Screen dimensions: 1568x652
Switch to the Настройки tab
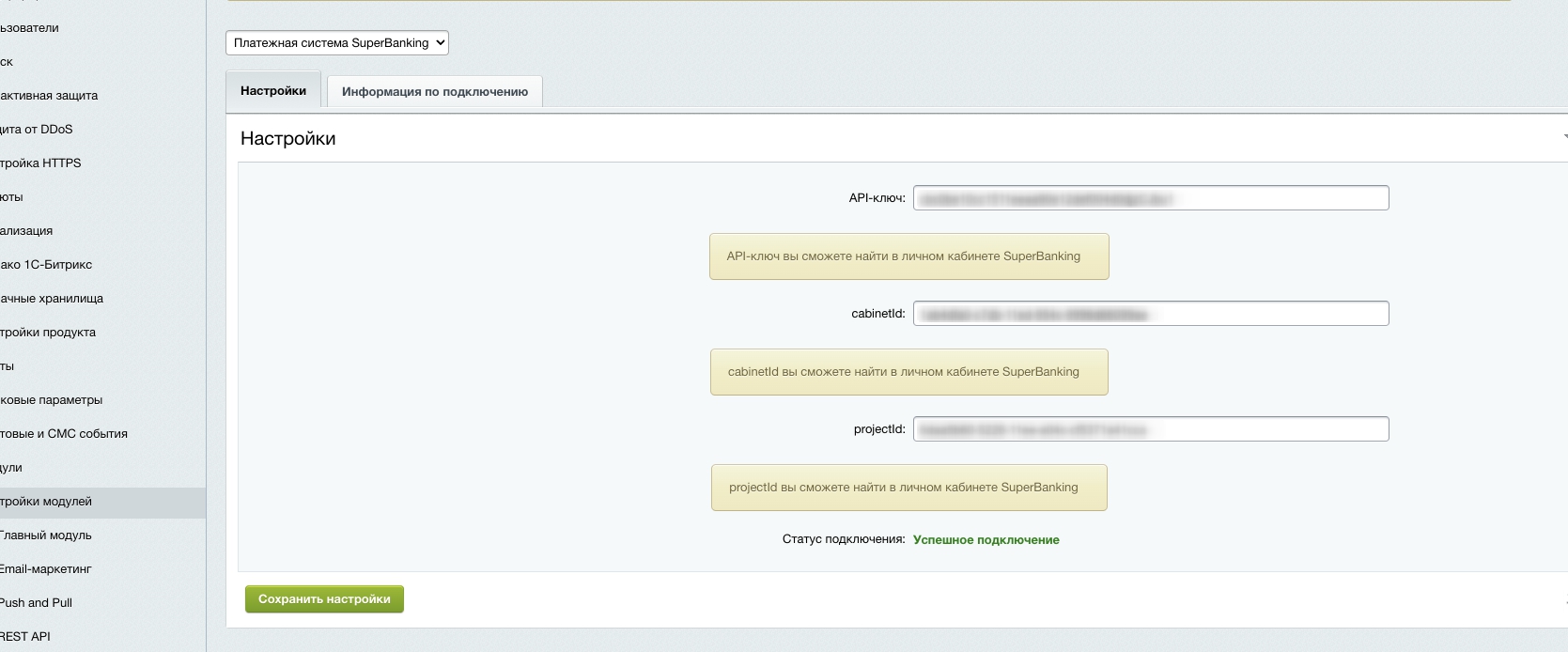[273, 91]
